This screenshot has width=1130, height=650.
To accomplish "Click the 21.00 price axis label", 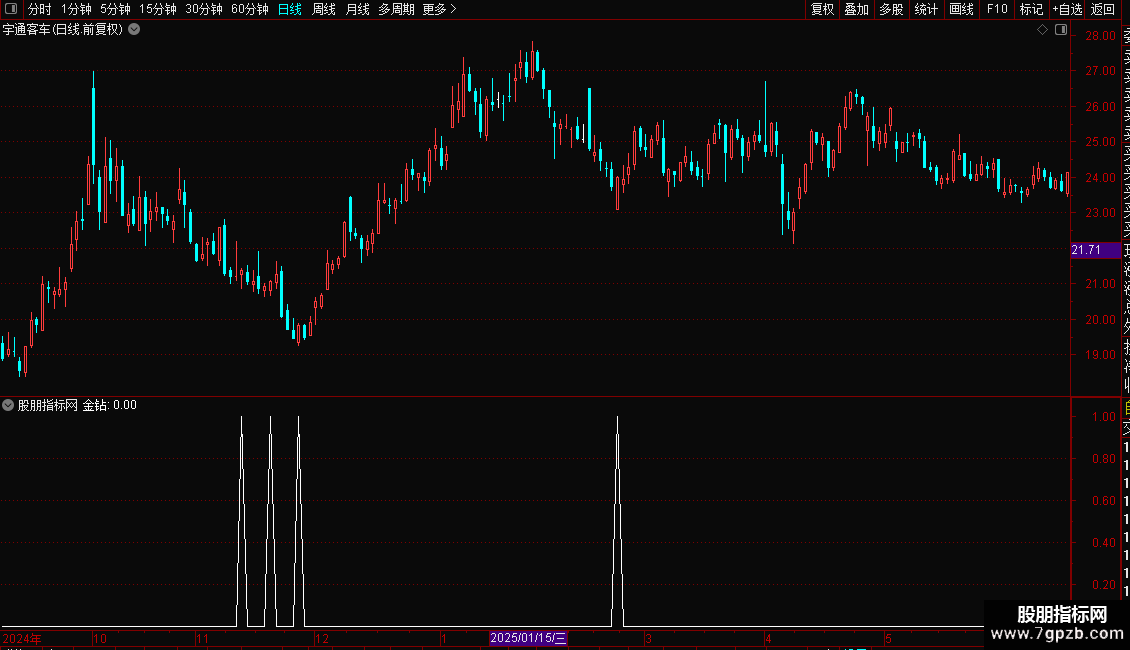I will pyautogui.click(x=1100, y=284).
